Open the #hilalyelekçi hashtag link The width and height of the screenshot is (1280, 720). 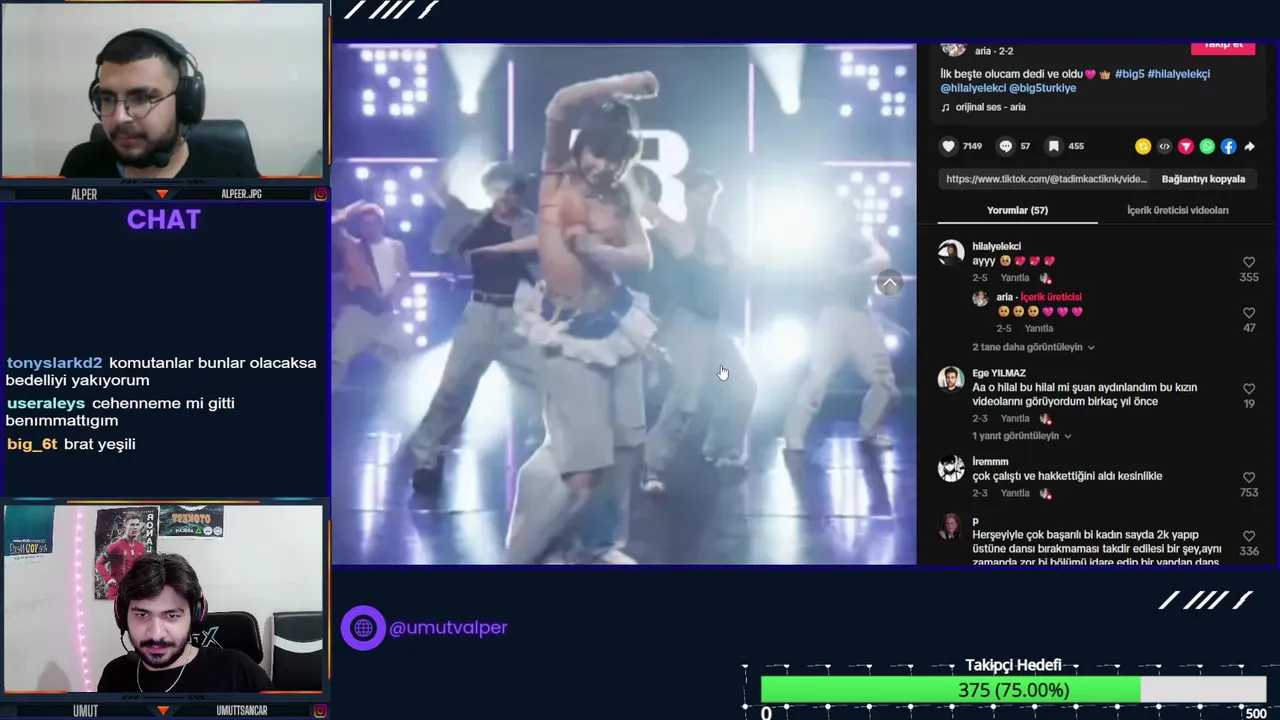[x=1179, y=74]
